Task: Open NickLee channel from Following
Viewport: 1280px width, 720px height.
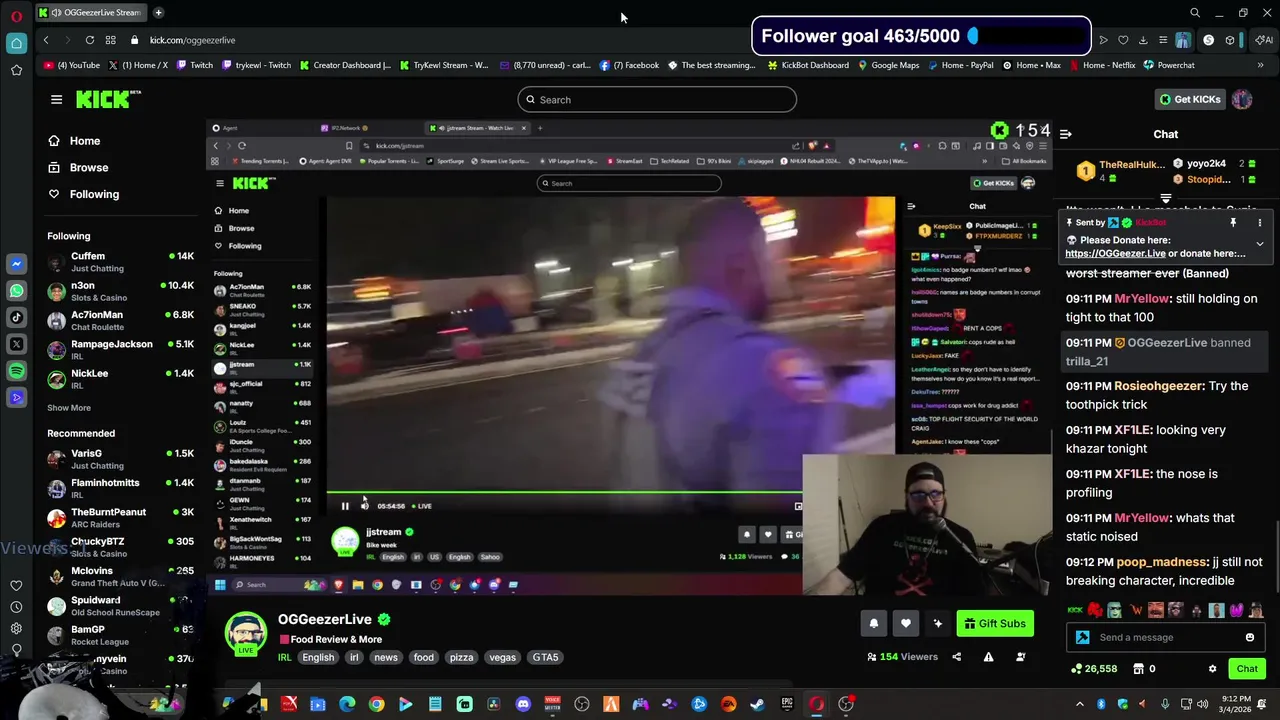Action: click(120, 378)
